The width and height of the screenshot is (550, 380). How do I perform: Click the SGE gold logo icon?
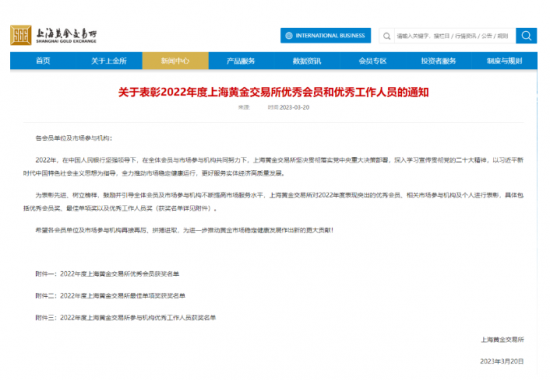(x=21, y=35)
